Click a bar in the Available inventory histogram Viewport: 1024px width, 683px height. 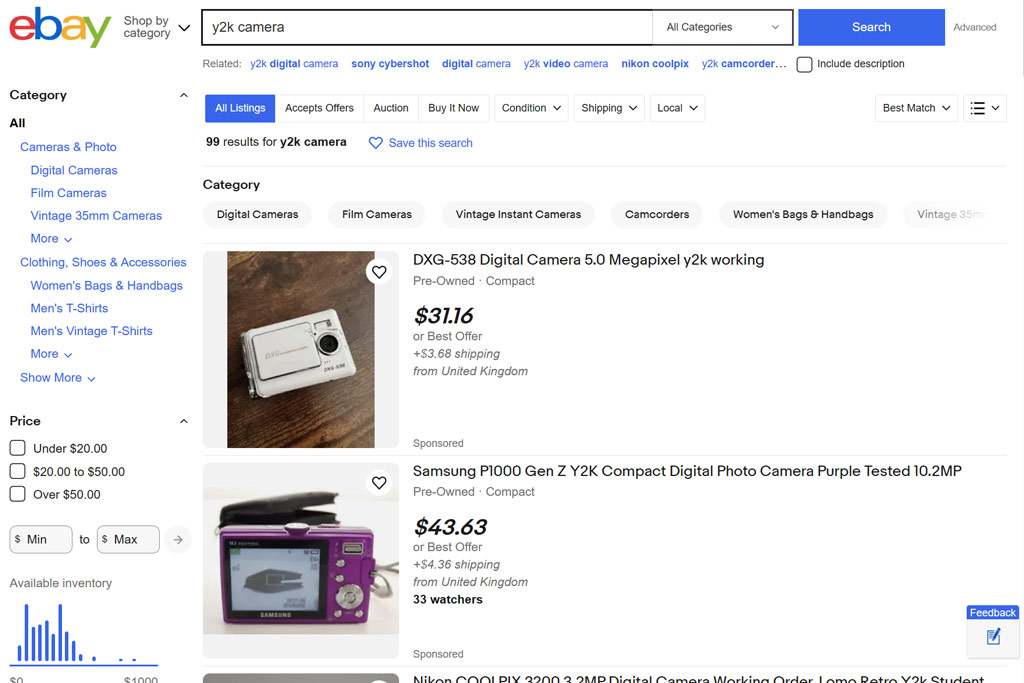point(27,634)
